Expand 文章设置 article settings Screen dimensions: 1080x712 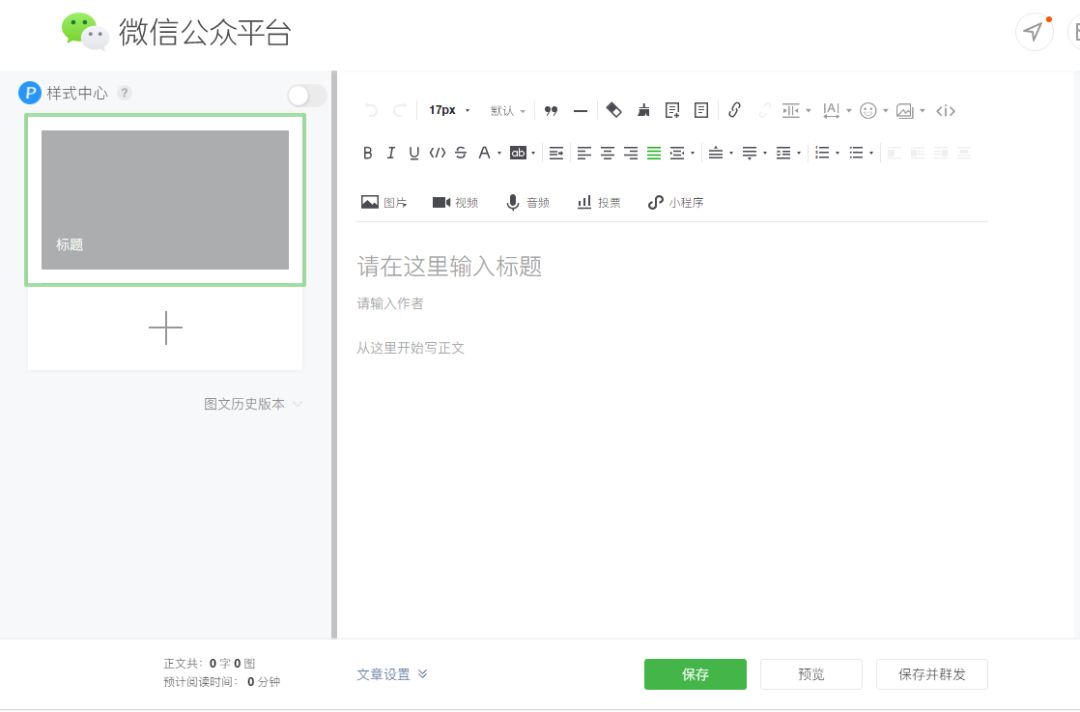(x=391, y=674)
